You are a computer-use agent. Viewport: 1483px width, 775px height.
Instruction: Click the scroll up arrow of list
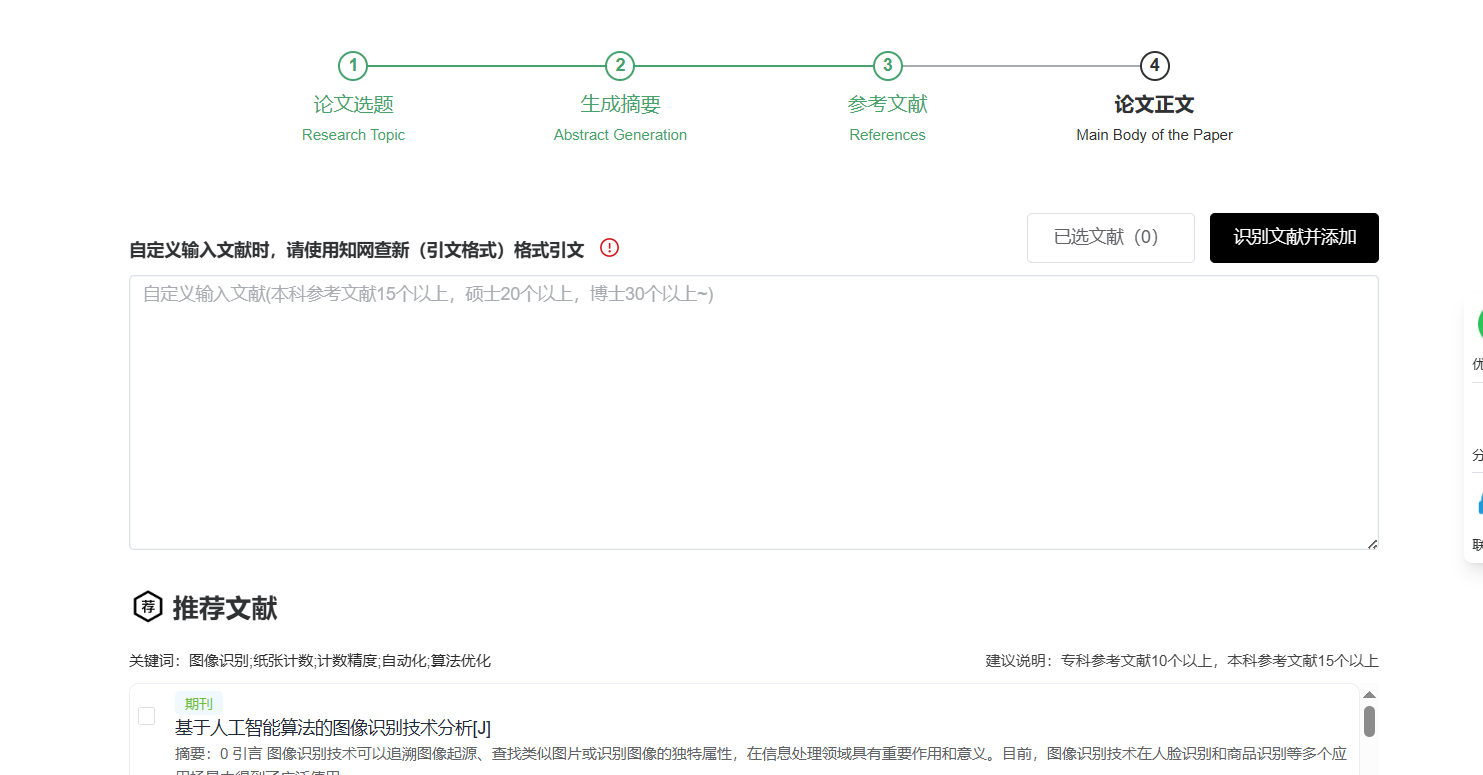click(1369, 694)
